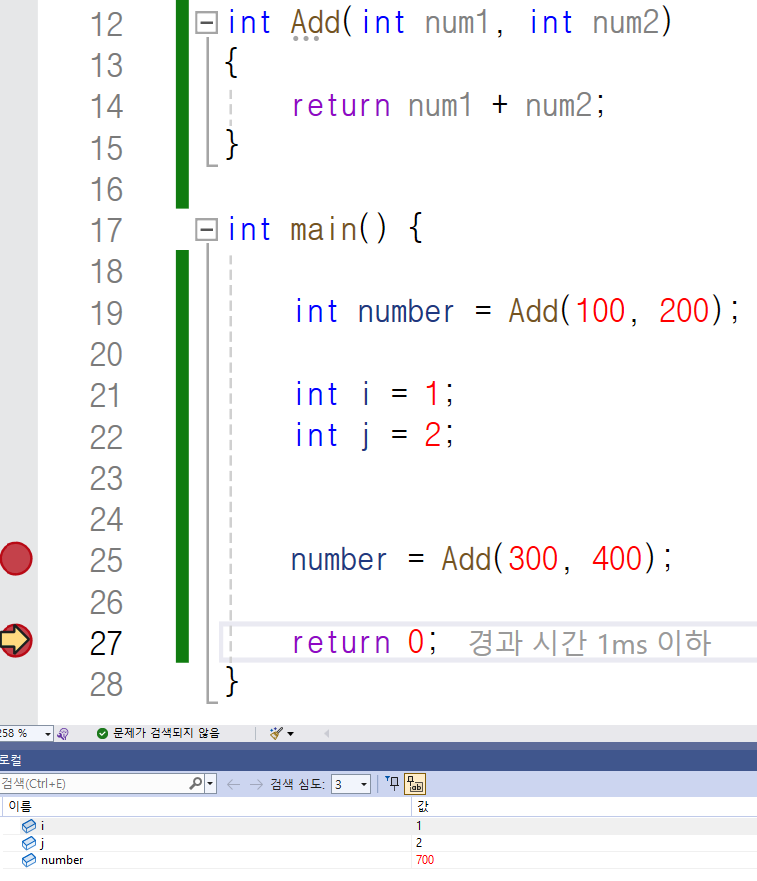This screenshot has width=757, height=881.
Task: Click 'main()' function name
Action: point(338,229)
